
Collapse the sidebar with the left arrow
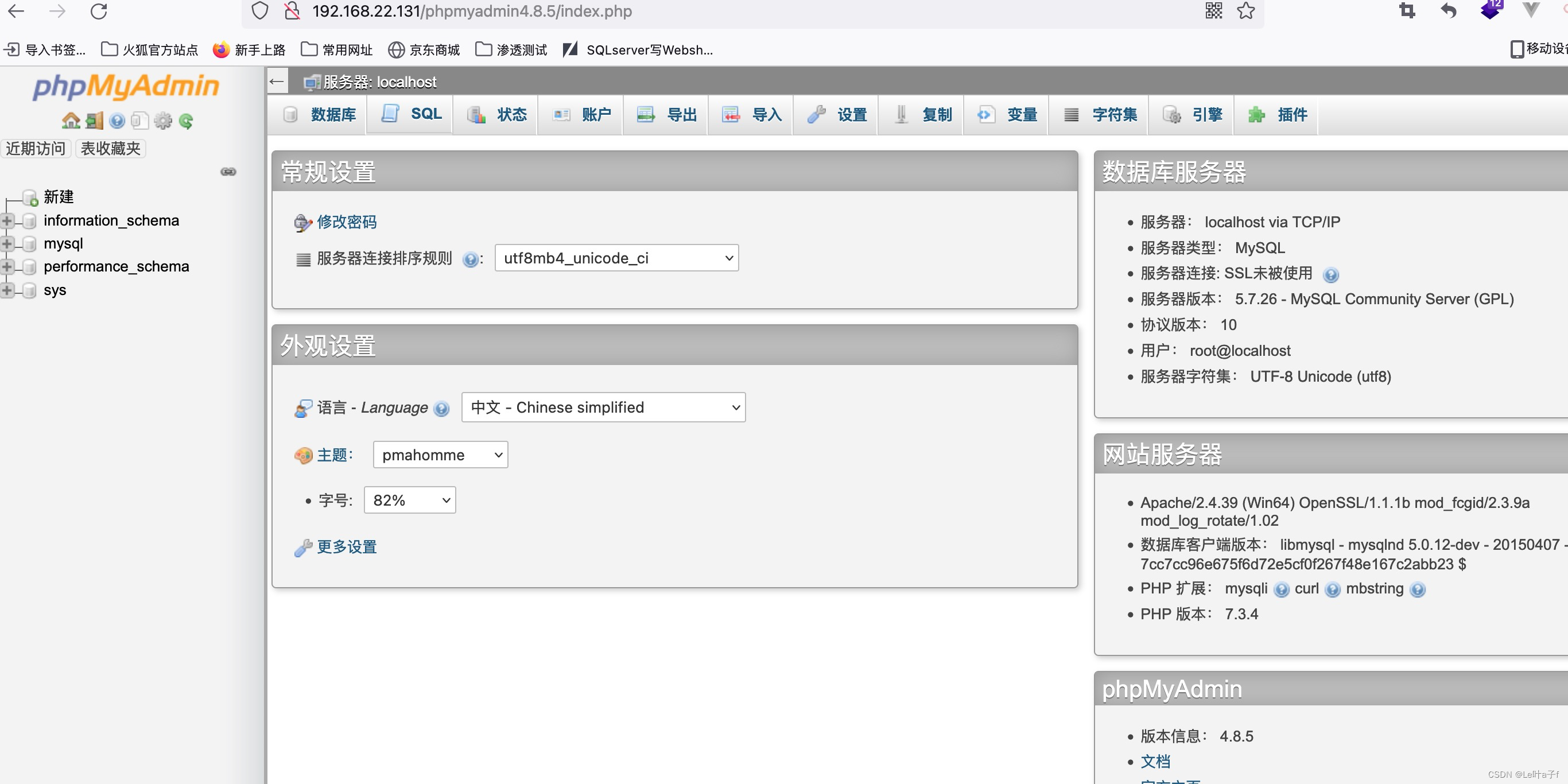(277, 81)
